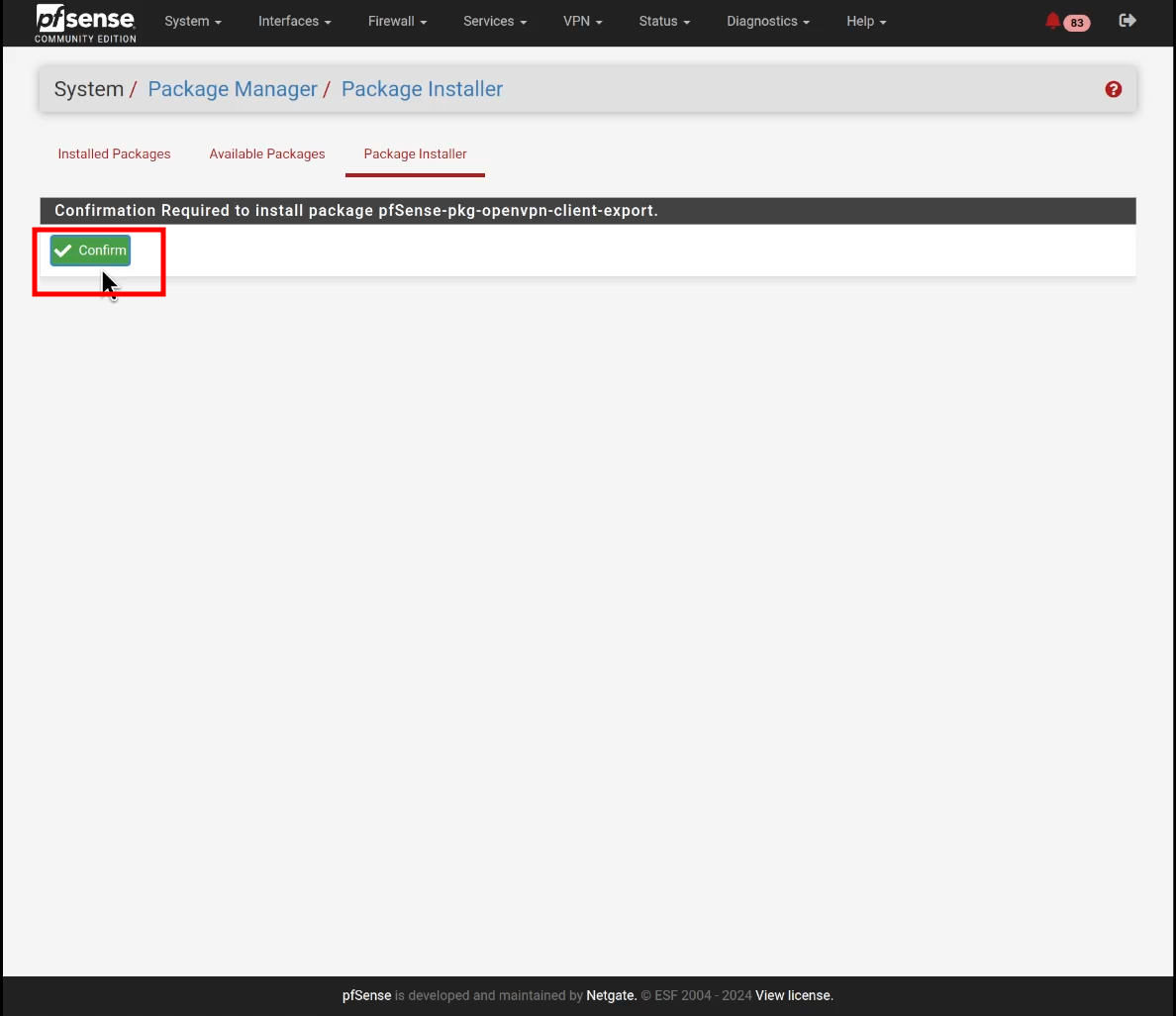Viewport: 1176px width, 1016px height.
Task: Expand the Help menu
Action: point(866,21)
